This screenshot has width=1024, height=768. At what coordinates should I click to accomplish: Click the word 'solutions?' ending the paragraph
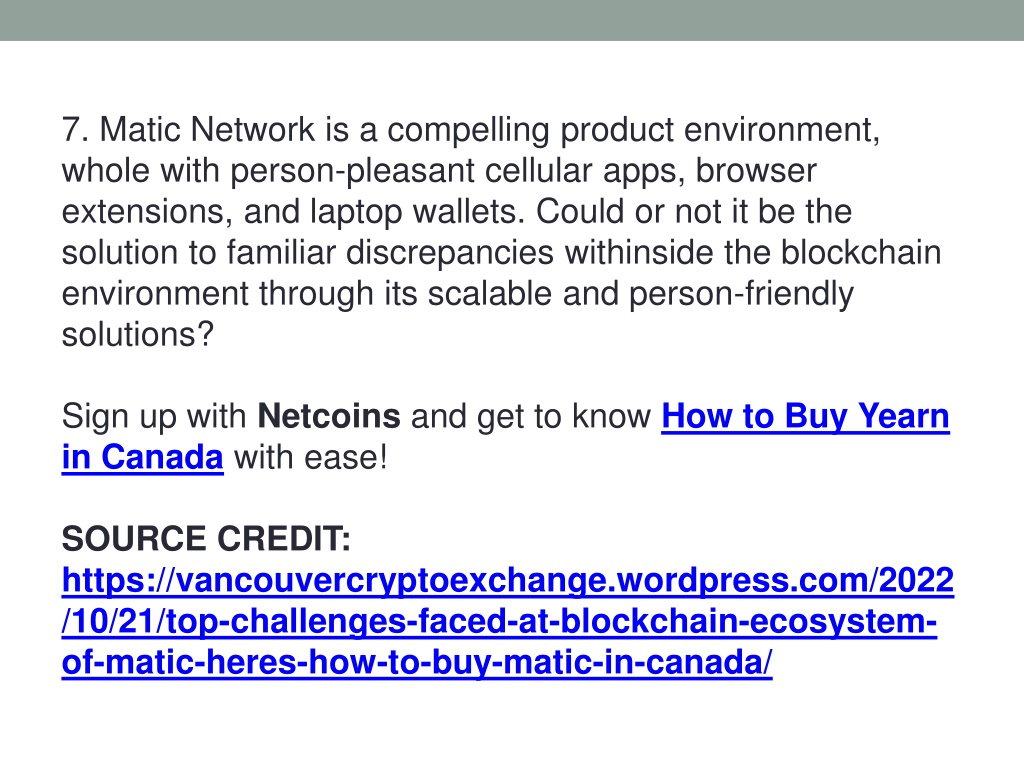[138, 334]
